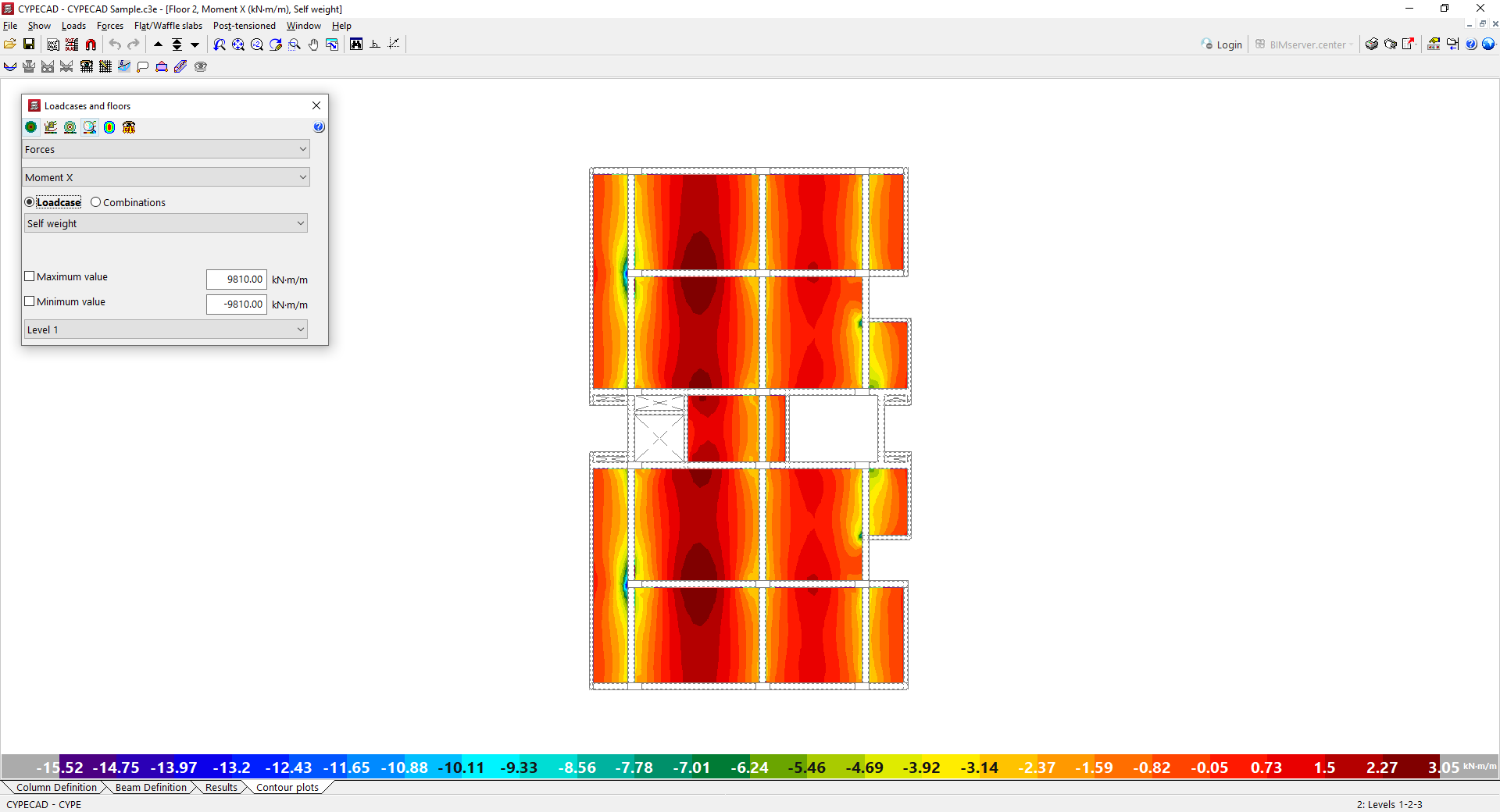This screenshot has height=812, width=1500.
Task: Click the zoom x2 magnifier icon
Action: coord(257,45)
